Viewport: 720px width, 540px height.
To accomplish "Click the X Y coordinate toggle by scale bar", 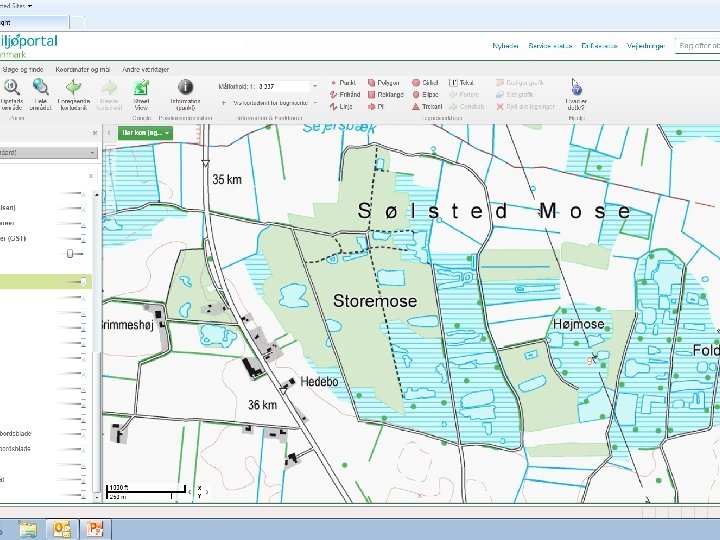I will [199, 491].
